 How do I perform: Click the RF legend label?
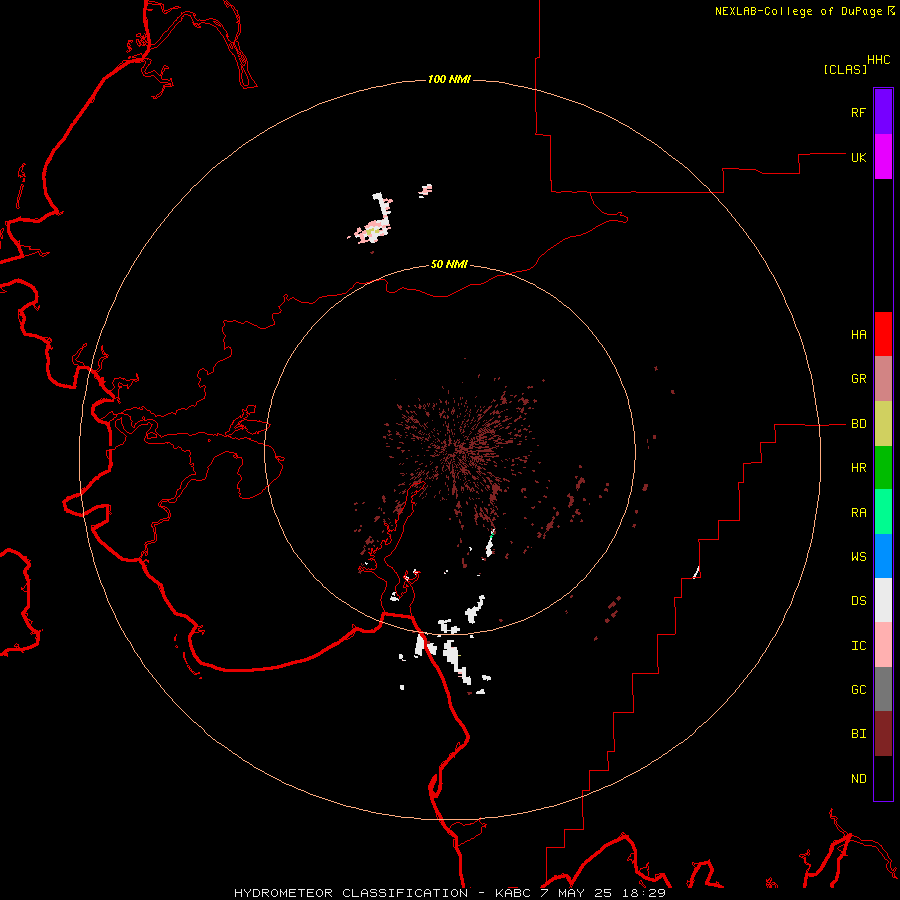point(858,112)
